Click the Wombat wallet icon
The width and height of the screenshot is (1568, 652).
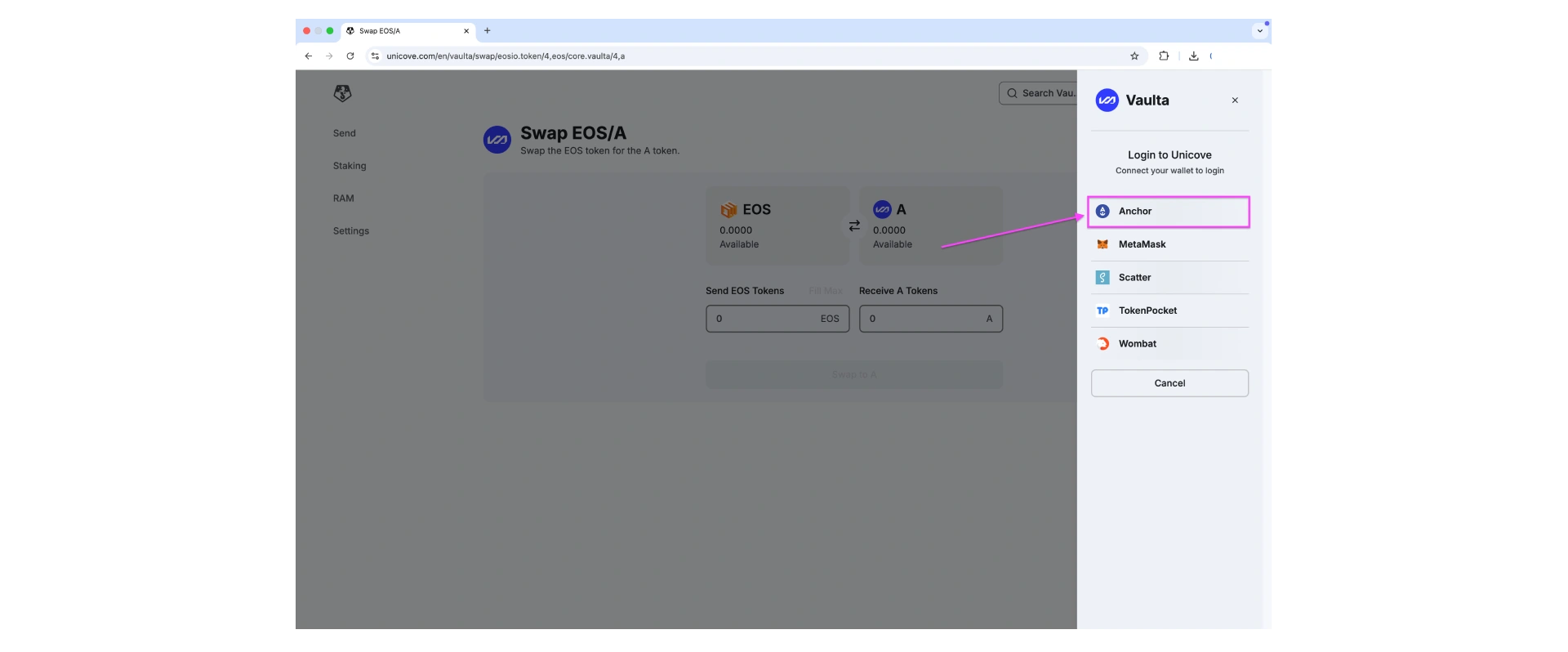[1102, 344]
